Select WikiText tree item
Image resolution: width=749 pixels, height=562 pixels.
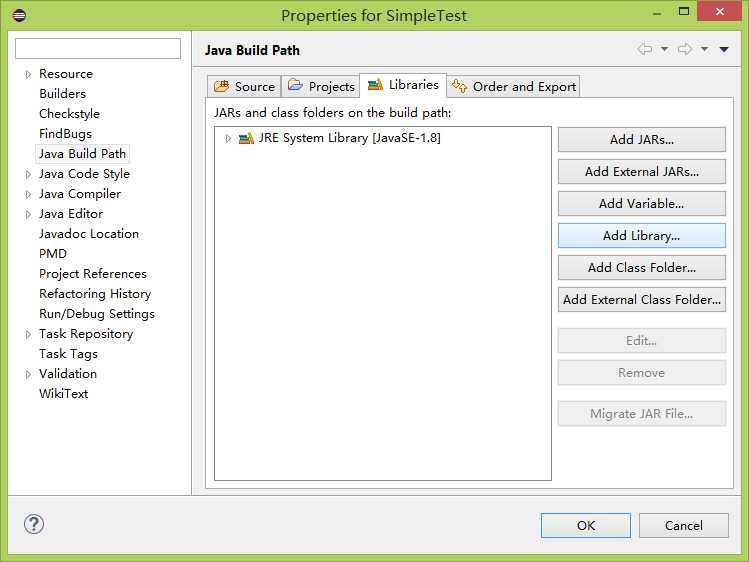(x=64, y=393)
